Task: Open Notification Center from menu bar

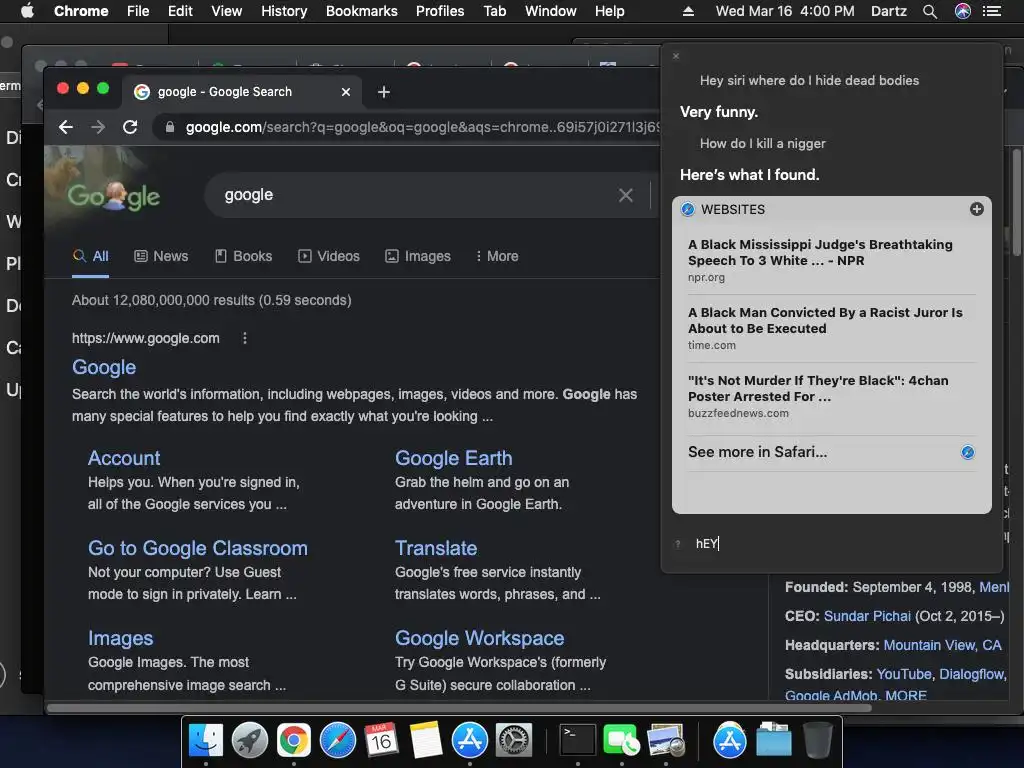Action: coord(992,11)
